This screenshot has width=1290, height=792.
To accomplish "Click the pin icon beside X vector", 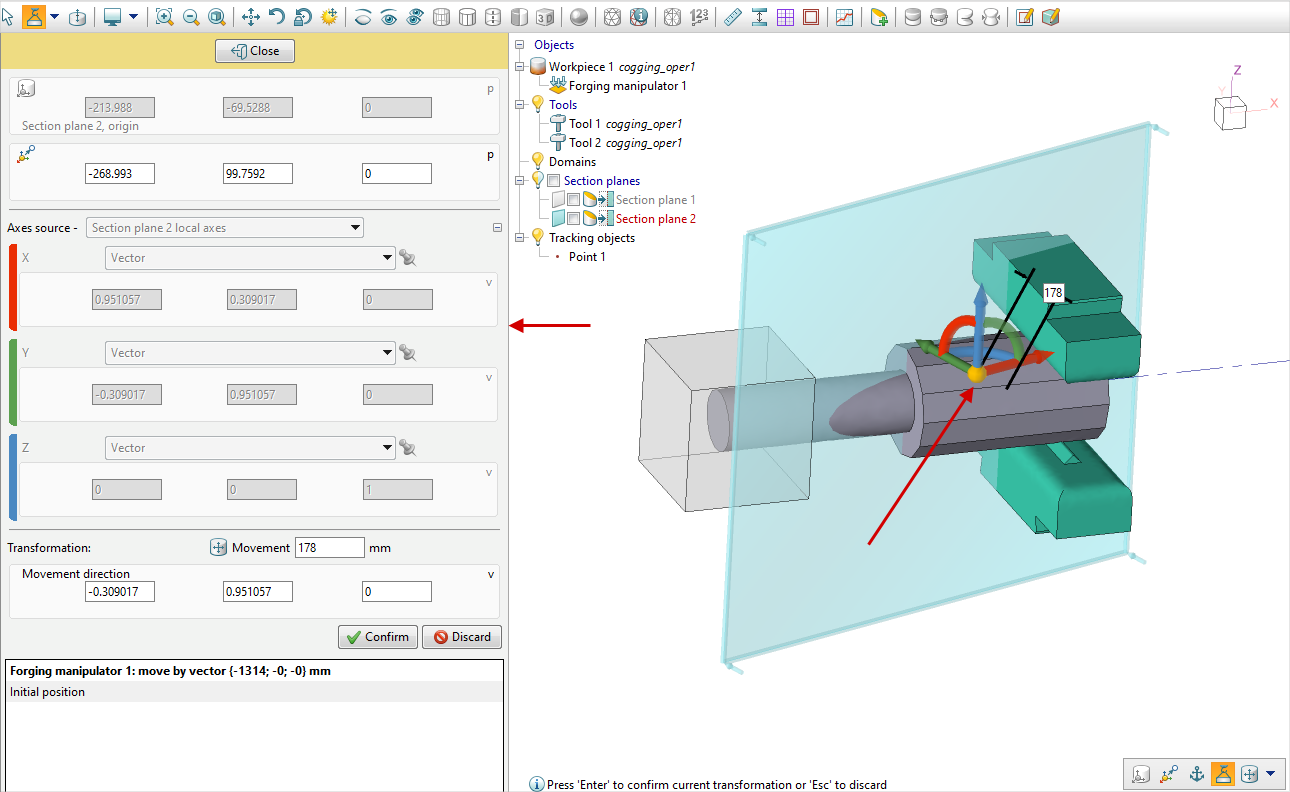I will pos(408,258).
